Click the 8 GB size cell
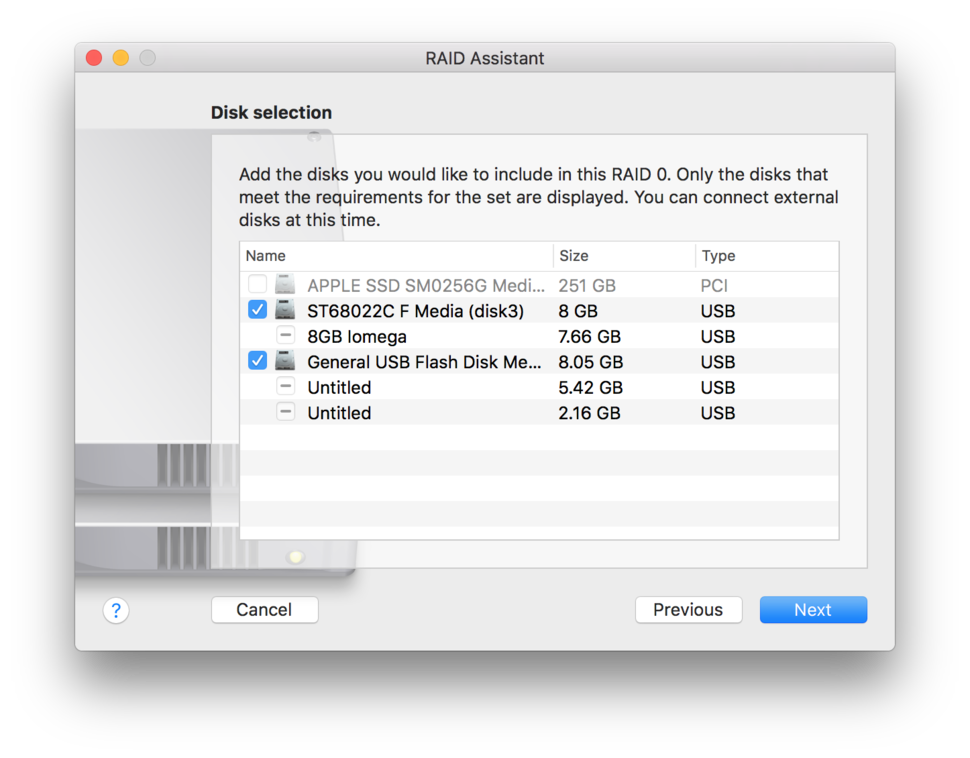The image size is (970, 758). (x=578, y=311)
